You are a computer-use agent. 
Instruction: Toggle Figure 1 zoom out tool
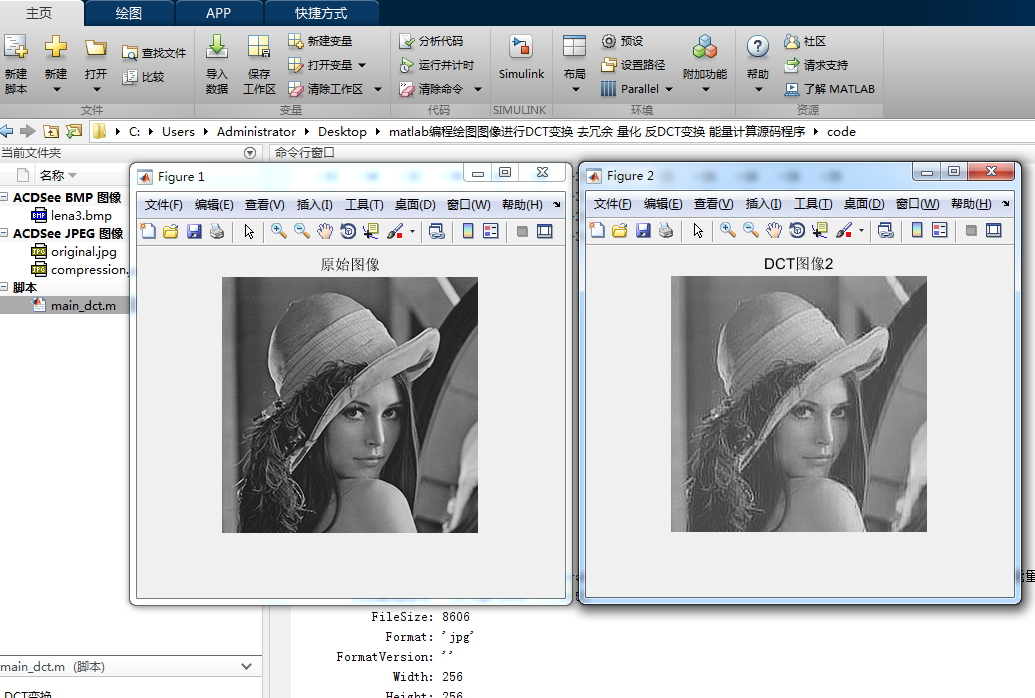click(302, 231)
